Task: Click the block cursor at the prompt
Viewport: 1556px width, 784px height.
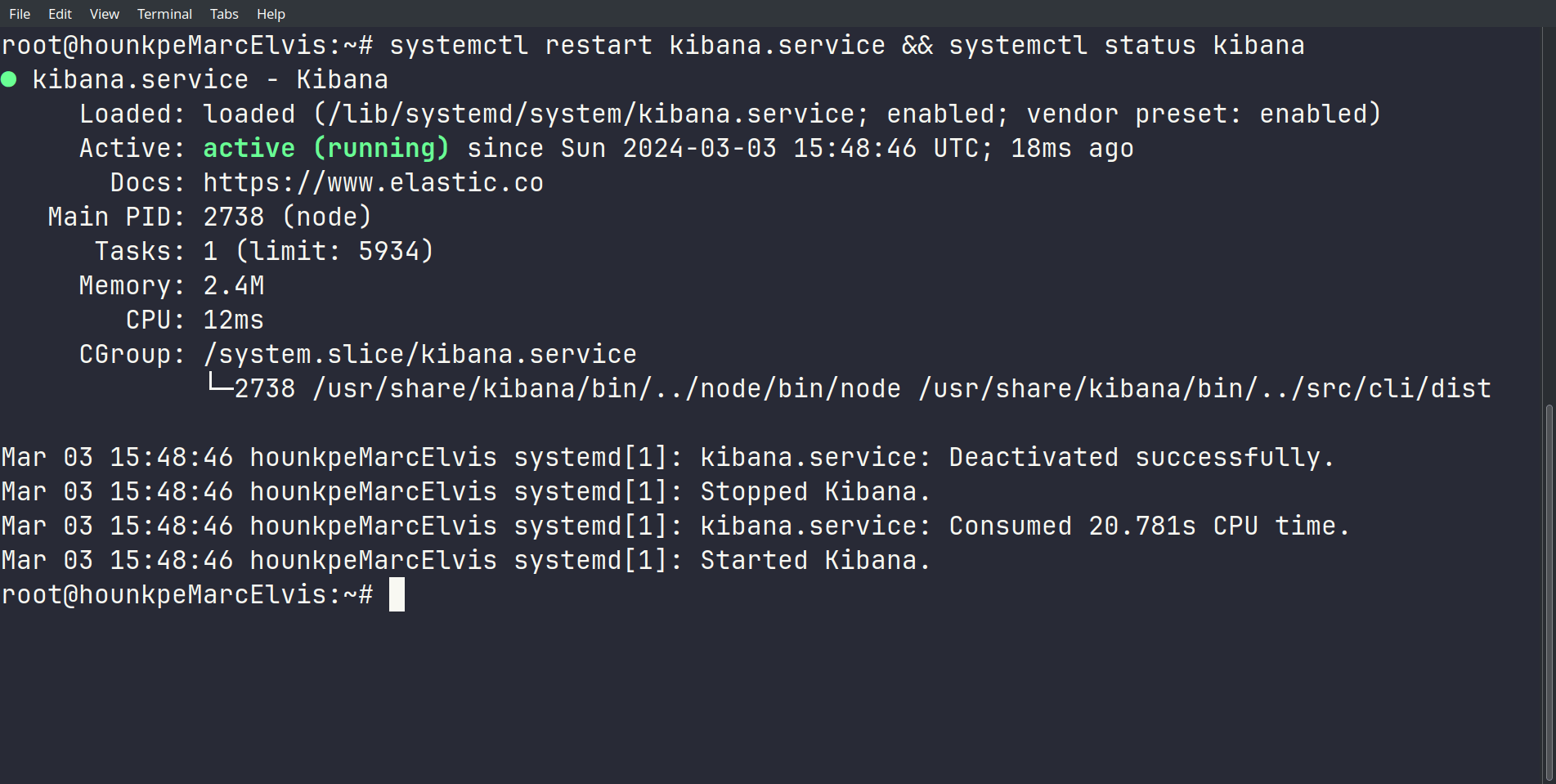Action: (x=397, y=594)
